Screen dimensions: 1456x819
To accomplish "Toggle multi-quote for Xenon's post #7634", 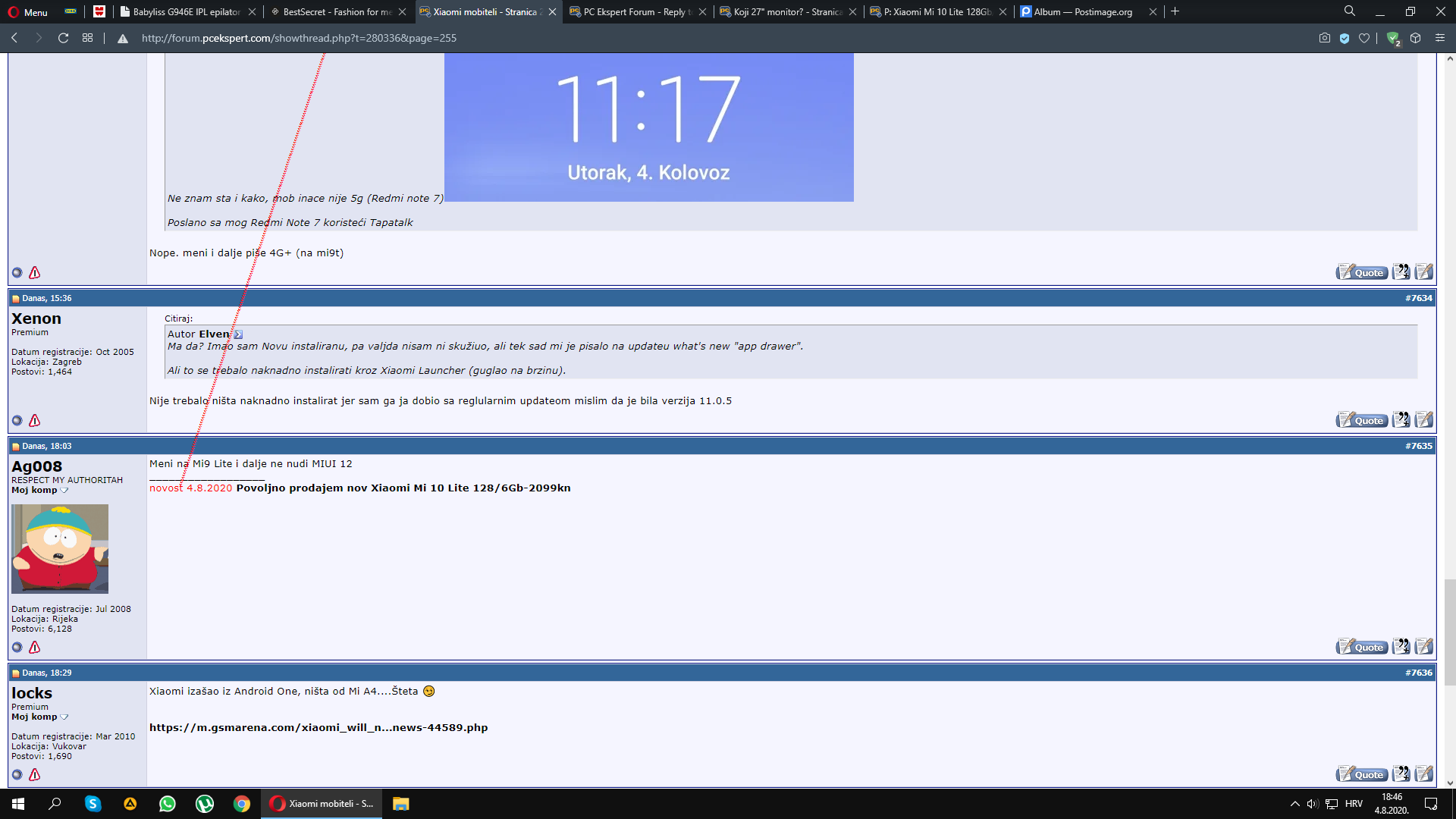I will click(x=1401, y=420).
